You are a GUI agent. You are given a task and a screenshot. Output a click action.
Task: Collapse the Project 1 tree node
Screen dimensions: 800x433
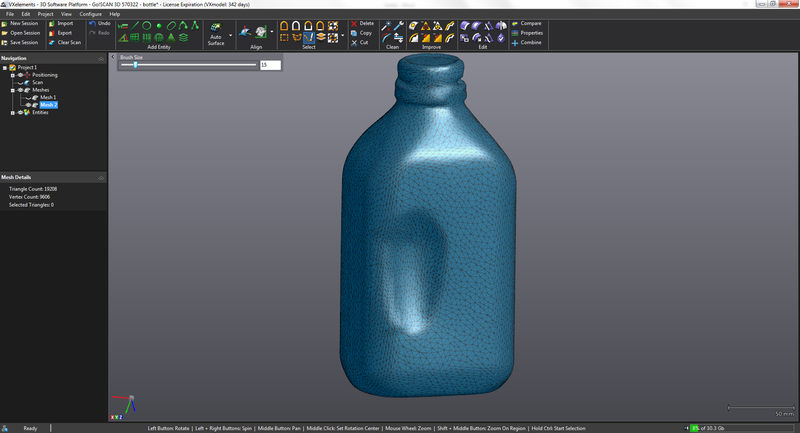(5, 67)
